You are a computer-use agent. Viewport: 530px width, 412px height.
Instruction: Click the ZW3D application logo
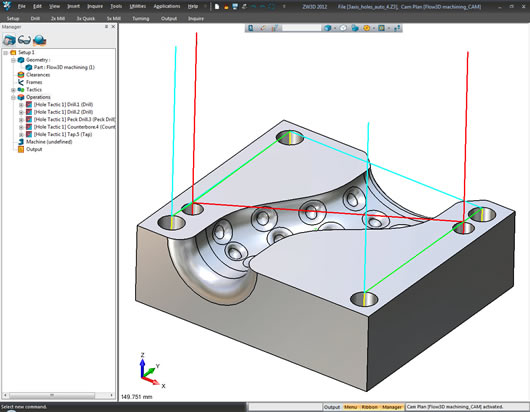[7, 6]
